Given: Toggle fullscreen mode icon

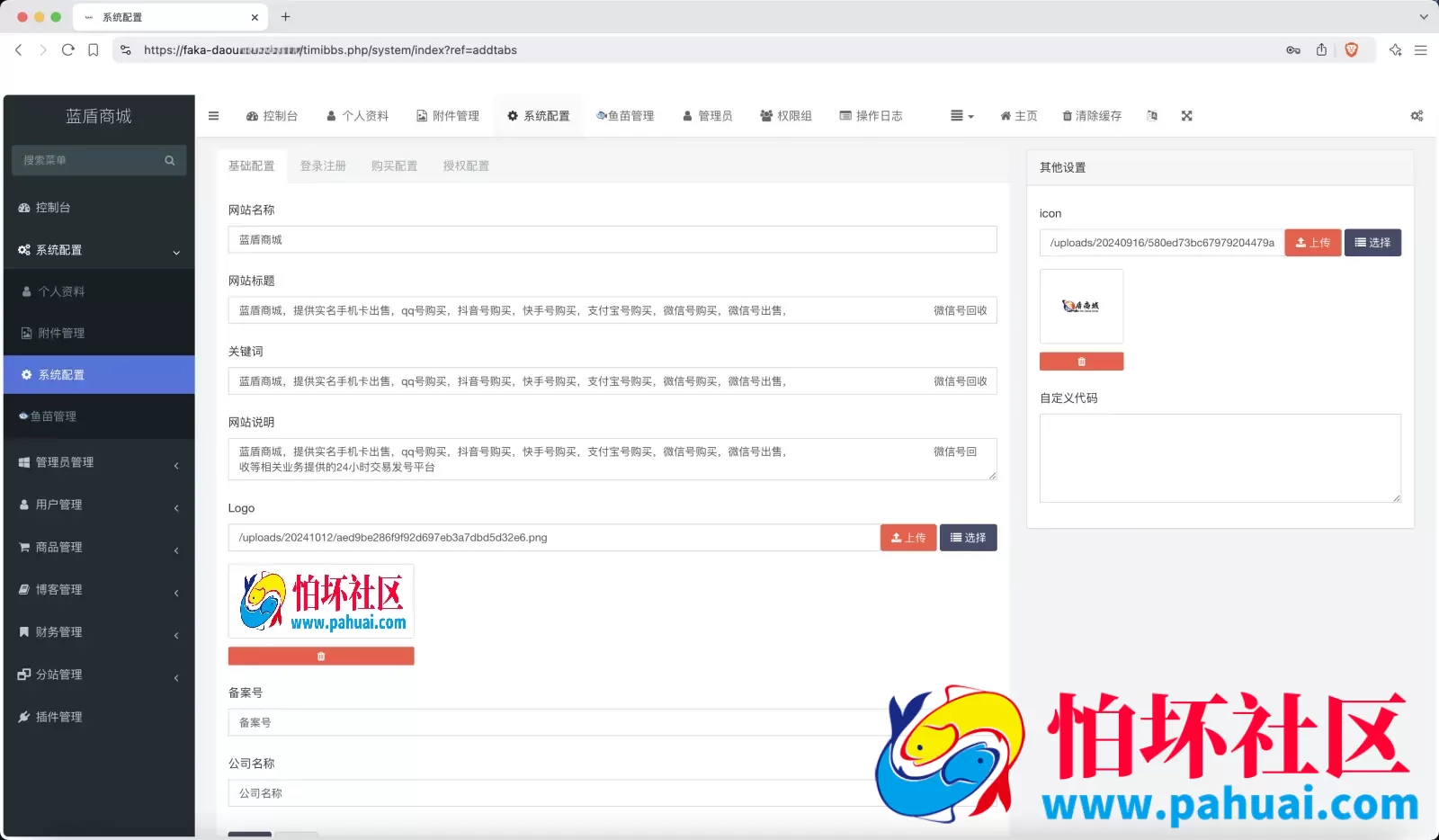Looking at the screenshot, I should (1187, 116).
